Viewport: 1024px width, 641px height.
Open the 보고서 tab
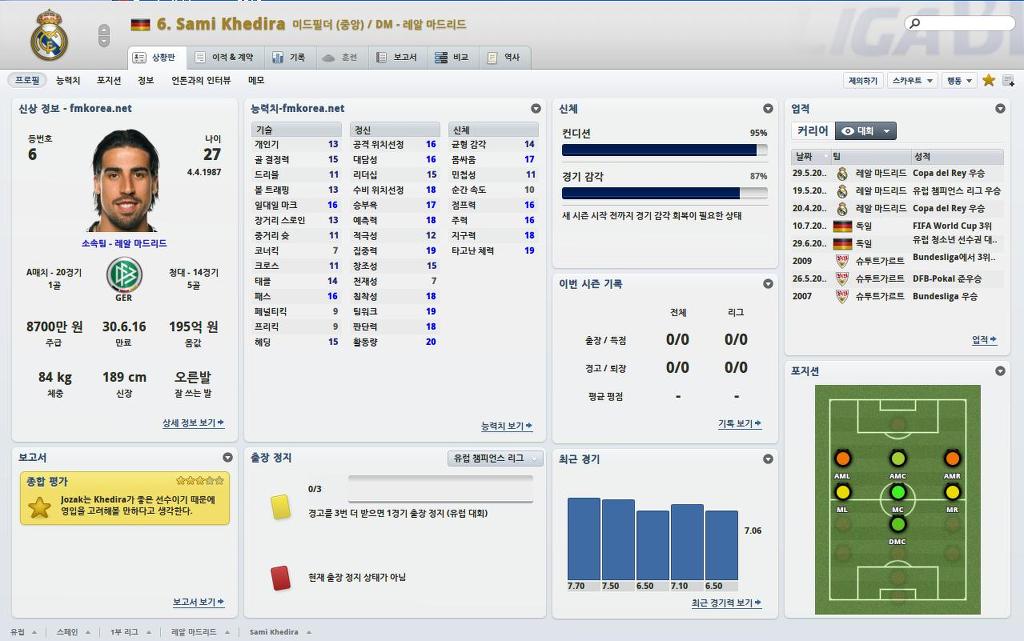pos(397,57)
